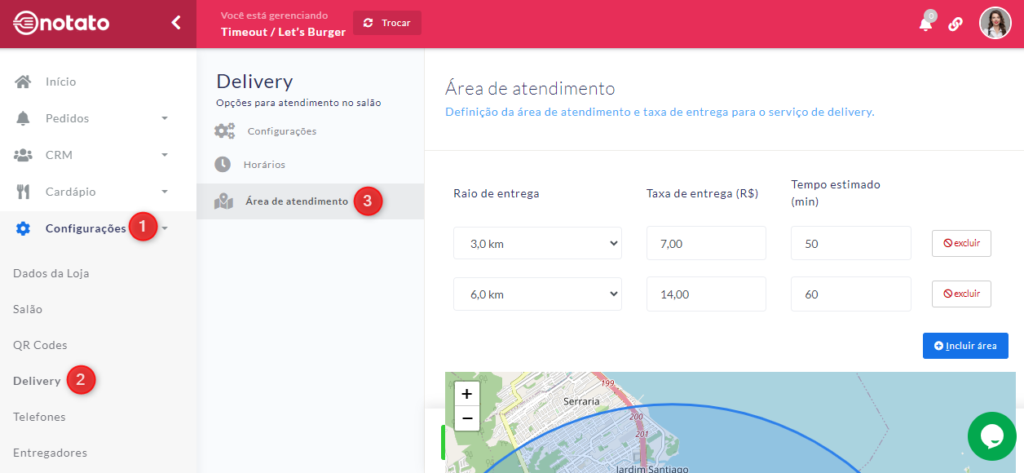This screenshot has width=1024, height=473.
Task: Open the 6,0 km radius dropdown
Action: pos(537,294)
